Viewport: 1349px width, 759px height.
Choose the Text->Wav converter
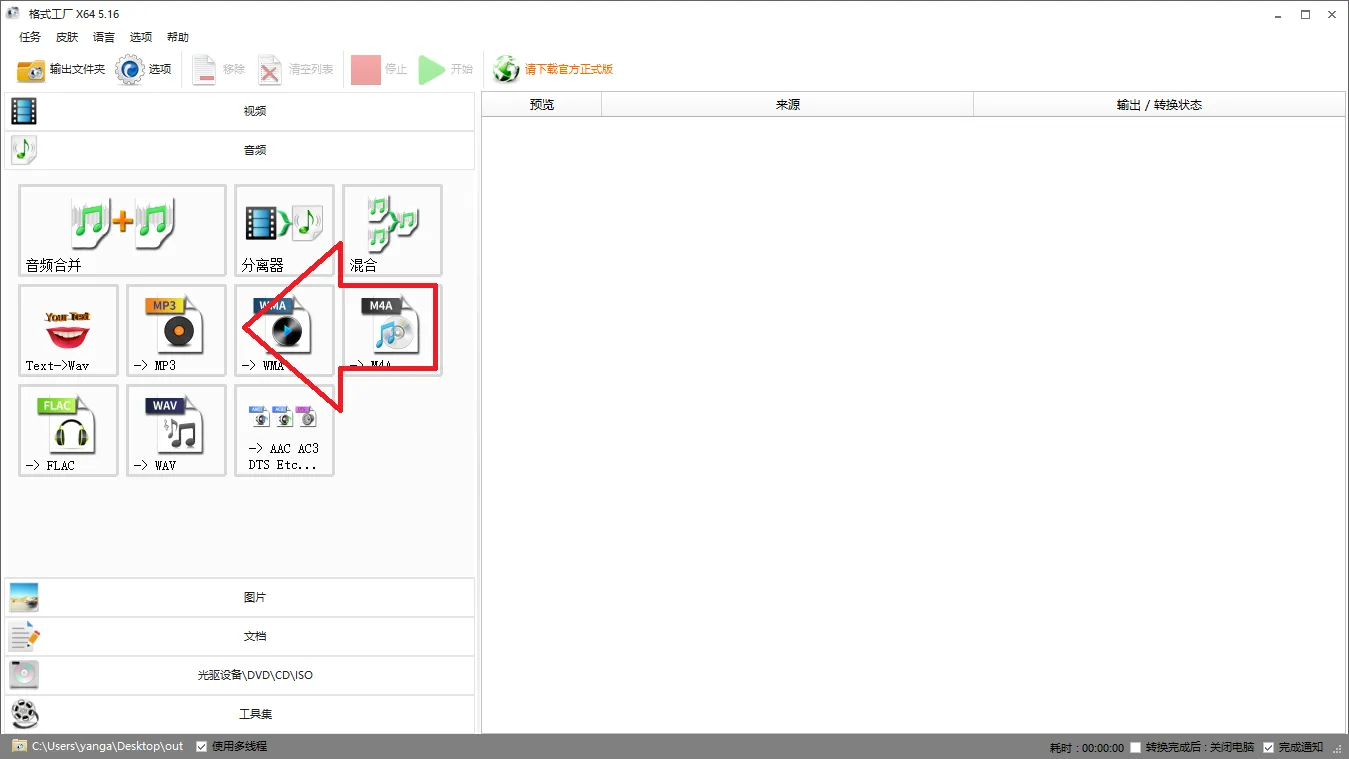click(68, 330)
